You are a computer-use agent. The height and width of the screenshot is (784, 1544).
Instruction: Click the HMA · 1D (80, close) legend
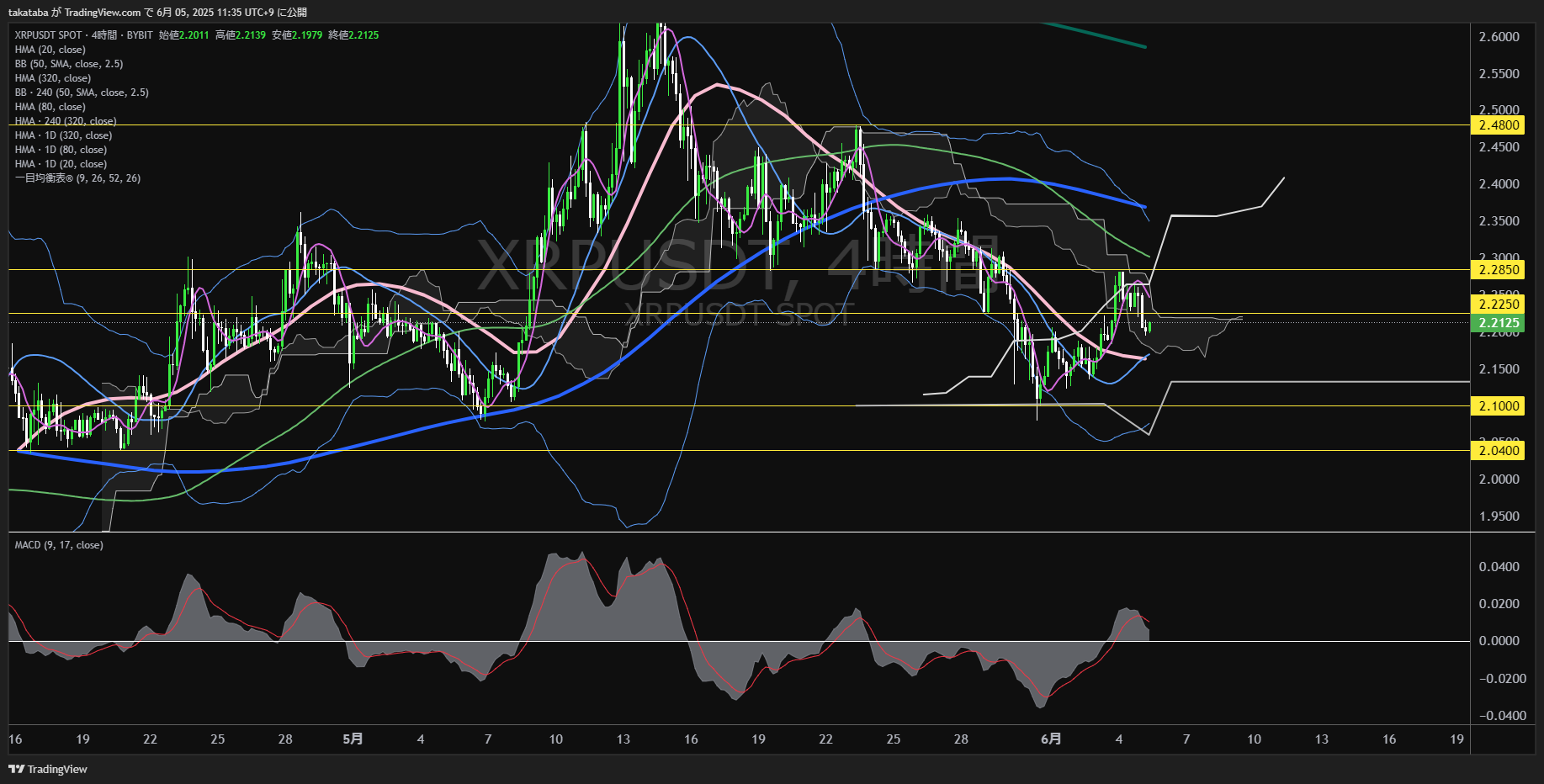coord(61,150)
